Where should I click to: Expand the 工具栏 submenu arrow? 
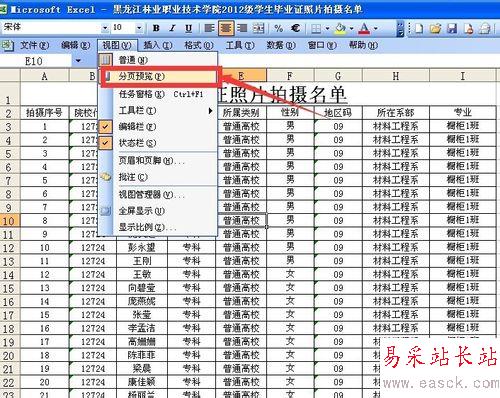pyautogui.click(x=210, y=111)
